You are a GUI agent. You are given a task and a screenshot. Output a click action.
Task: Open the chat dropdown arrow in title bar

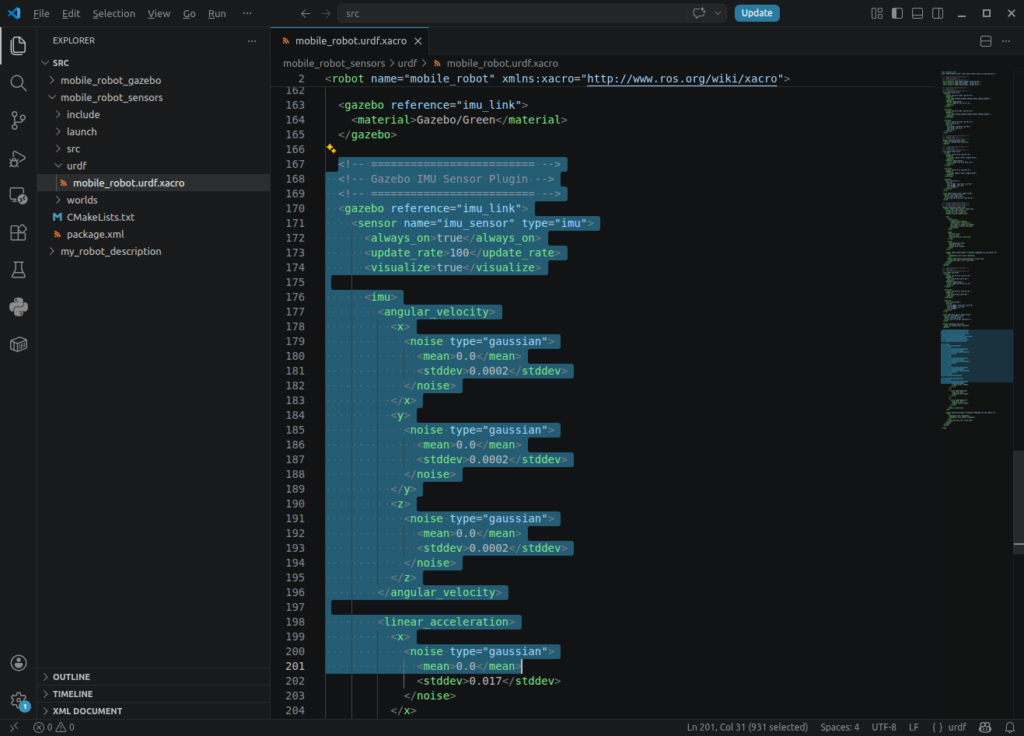[718, 13]
